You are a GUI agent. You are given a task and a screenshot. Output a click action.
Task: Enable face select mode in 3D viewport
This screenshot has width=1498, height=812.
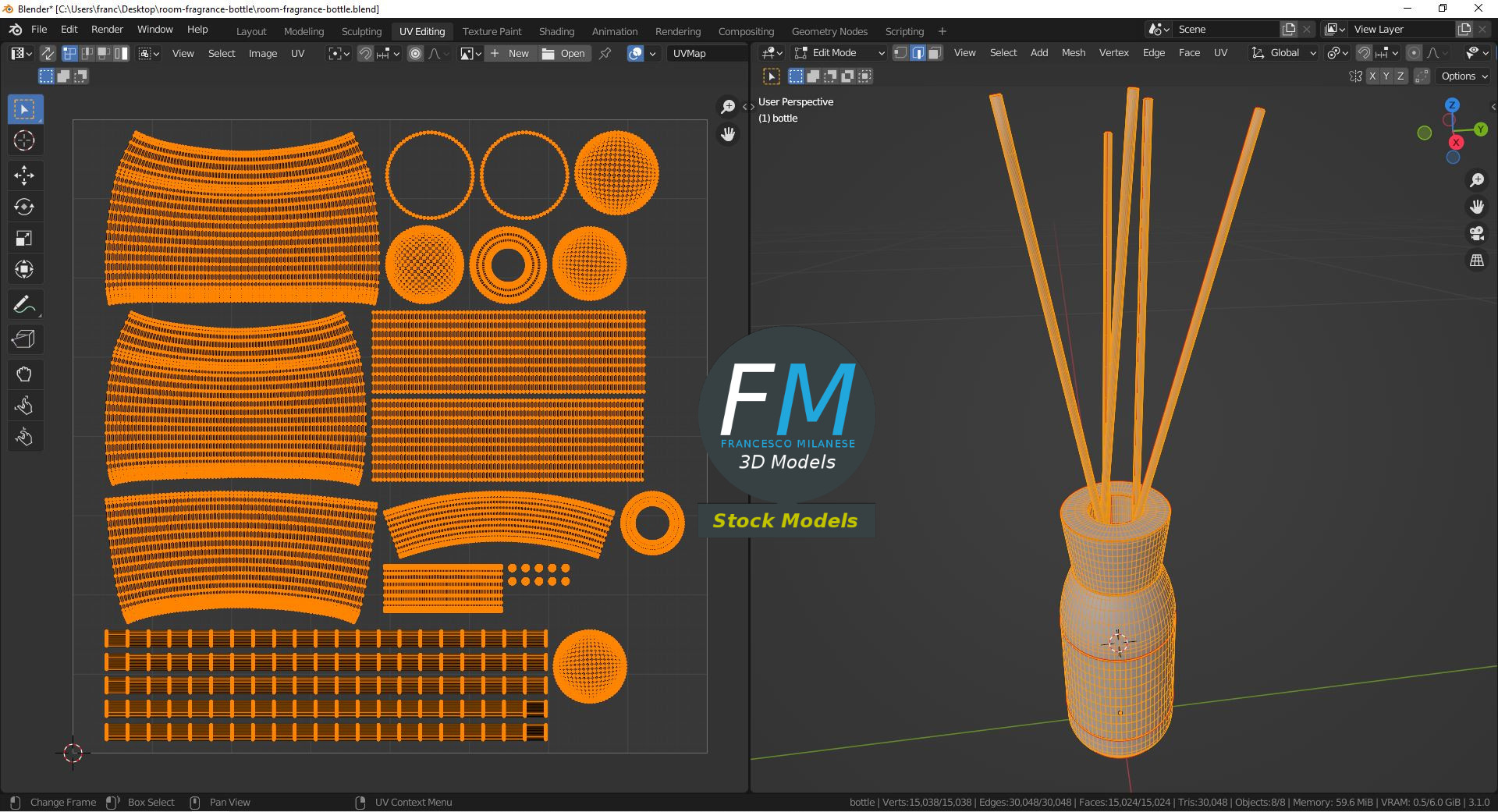click(x=935, y=53)
